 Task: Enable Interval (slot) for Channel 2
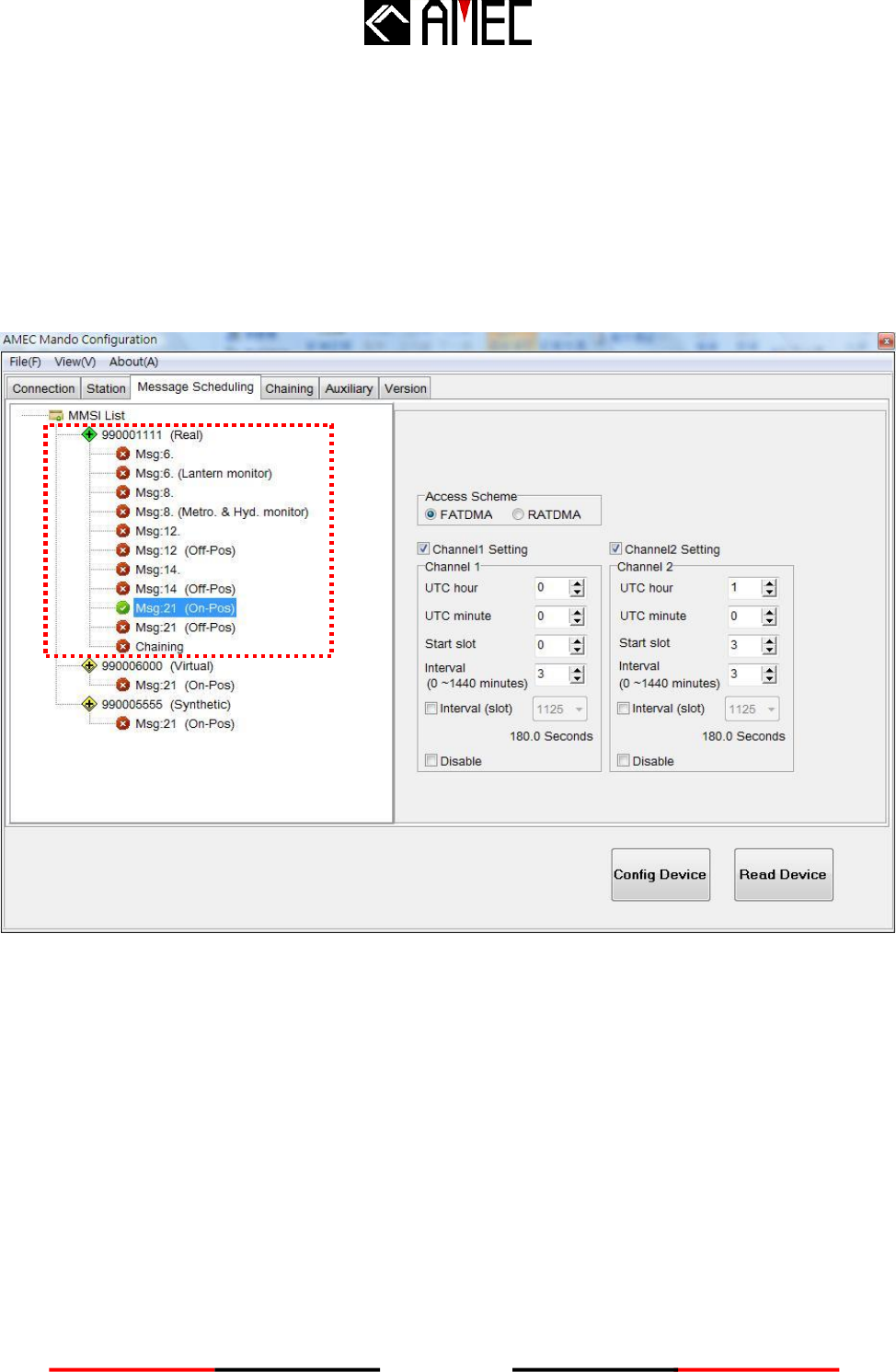pyautogui.click(x=623, y=709)
